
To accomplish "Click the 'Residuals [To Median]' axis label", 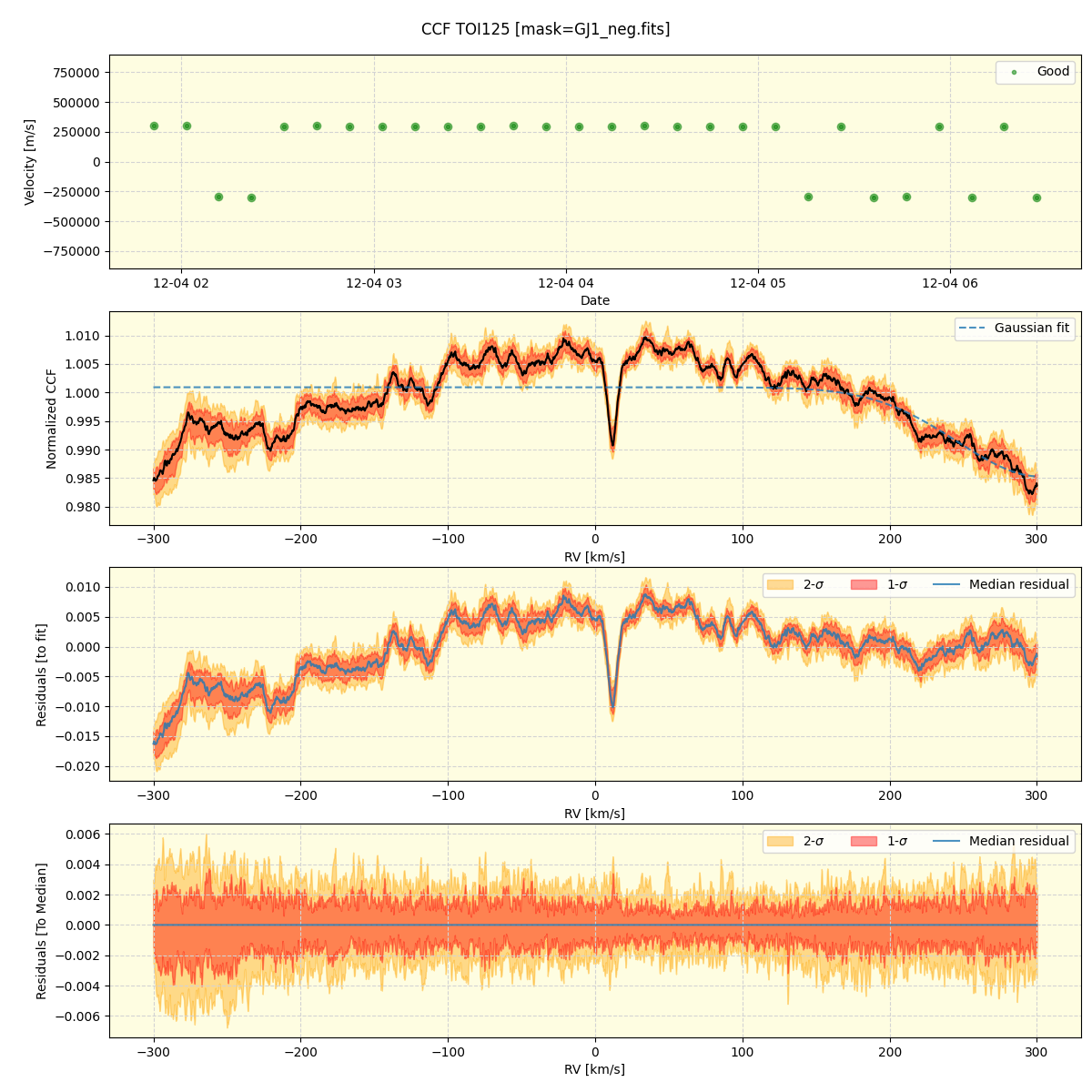I will pos(41,931).
